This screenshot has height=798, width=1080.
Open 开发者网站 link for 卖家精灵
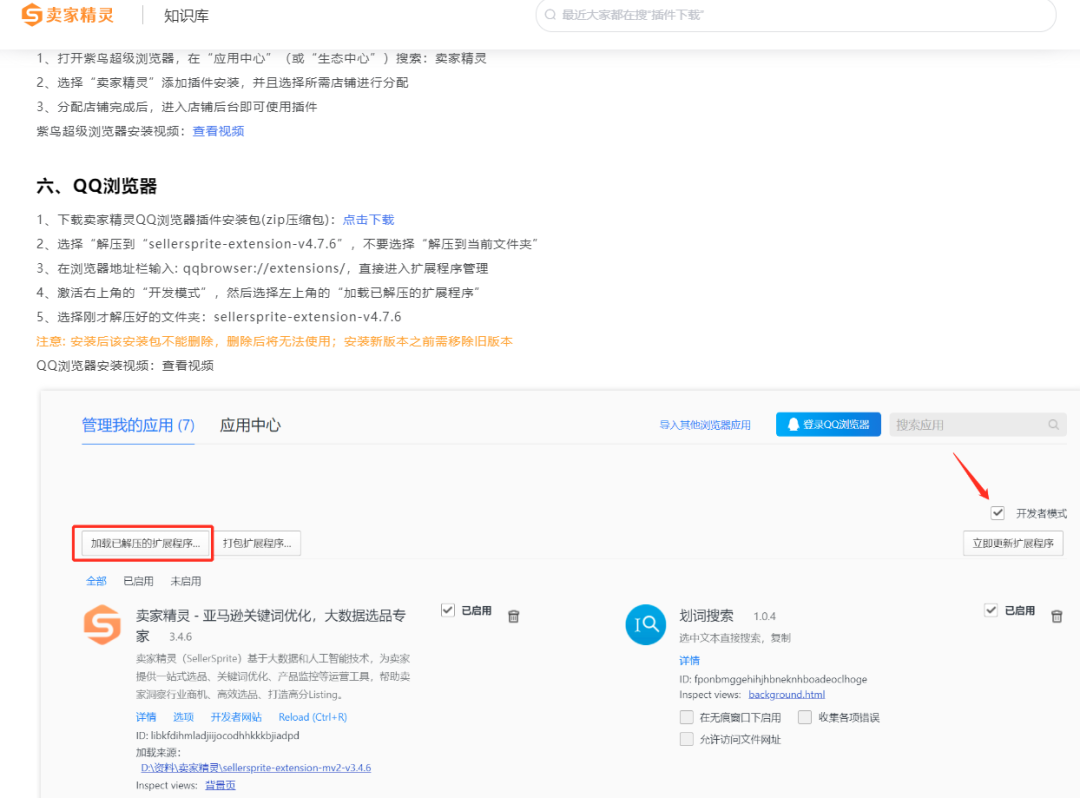(x=236, y=717)
